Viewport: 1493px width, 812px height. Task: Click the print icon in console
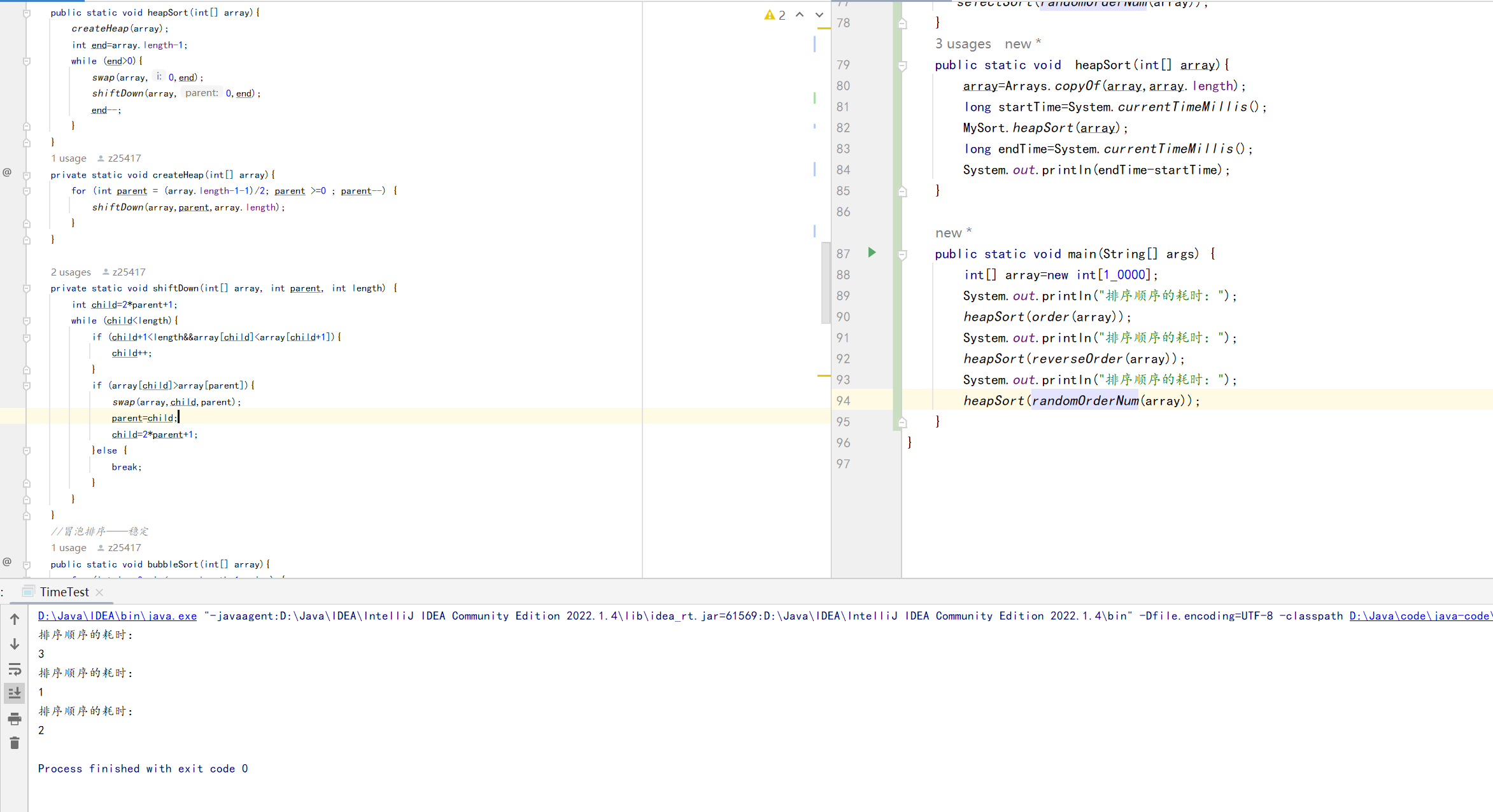(15, 719)
